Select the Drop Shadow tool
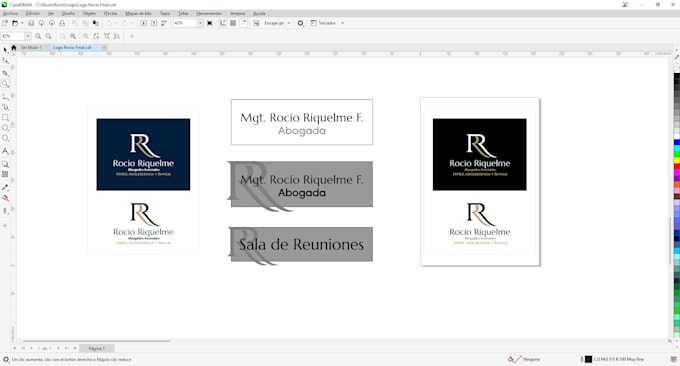Viewport: 680px width, 366px height. click(x=5, y=164)
